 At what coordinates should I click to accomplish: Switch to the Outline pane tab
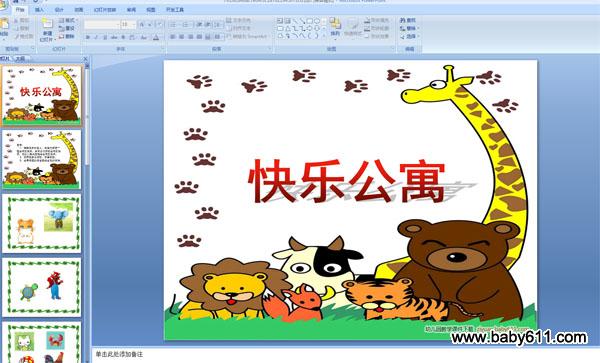coord(20,59)
